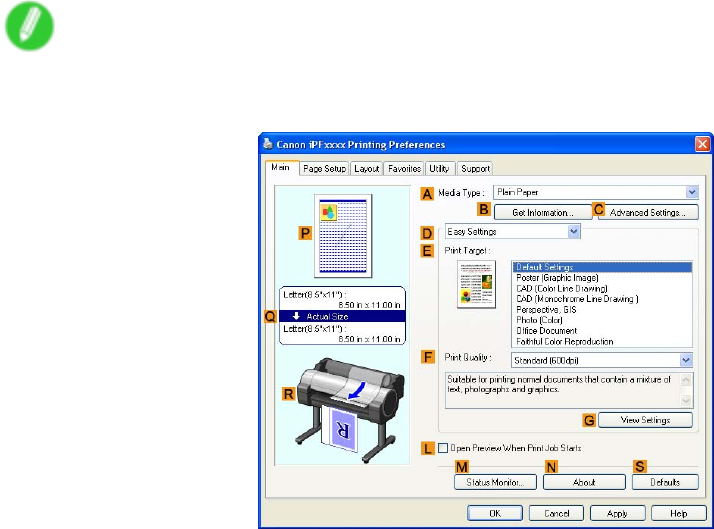Select Faithful Color Reproduction target
714x529 pixels.
pos(602,341)
